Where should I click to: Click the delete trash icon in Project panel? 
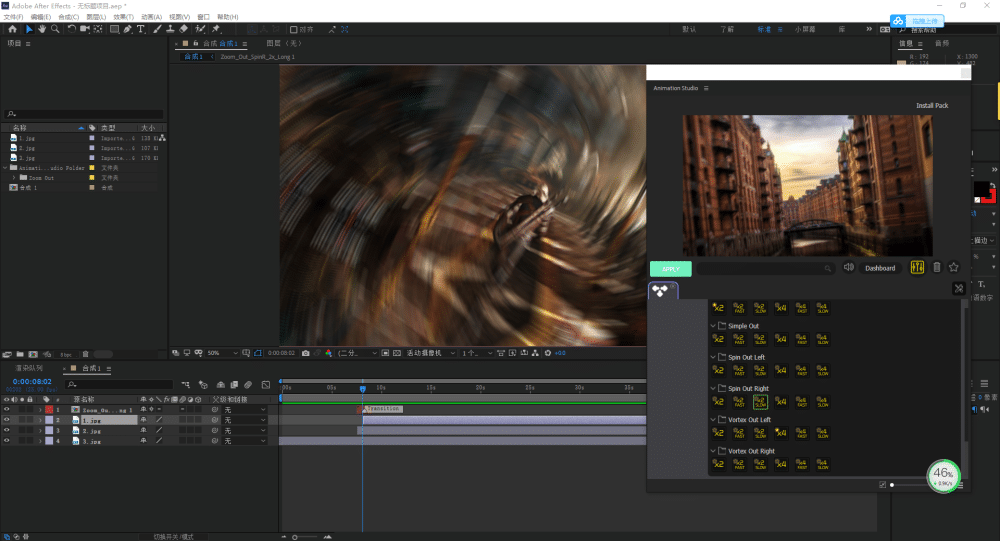pos(85,354)
